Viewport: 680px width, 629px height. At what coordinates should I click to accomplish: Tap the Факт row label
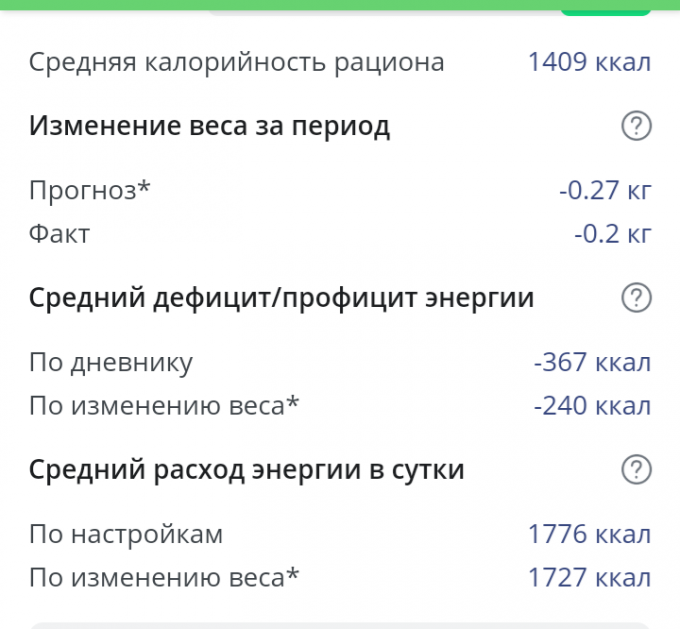point(60,234)
